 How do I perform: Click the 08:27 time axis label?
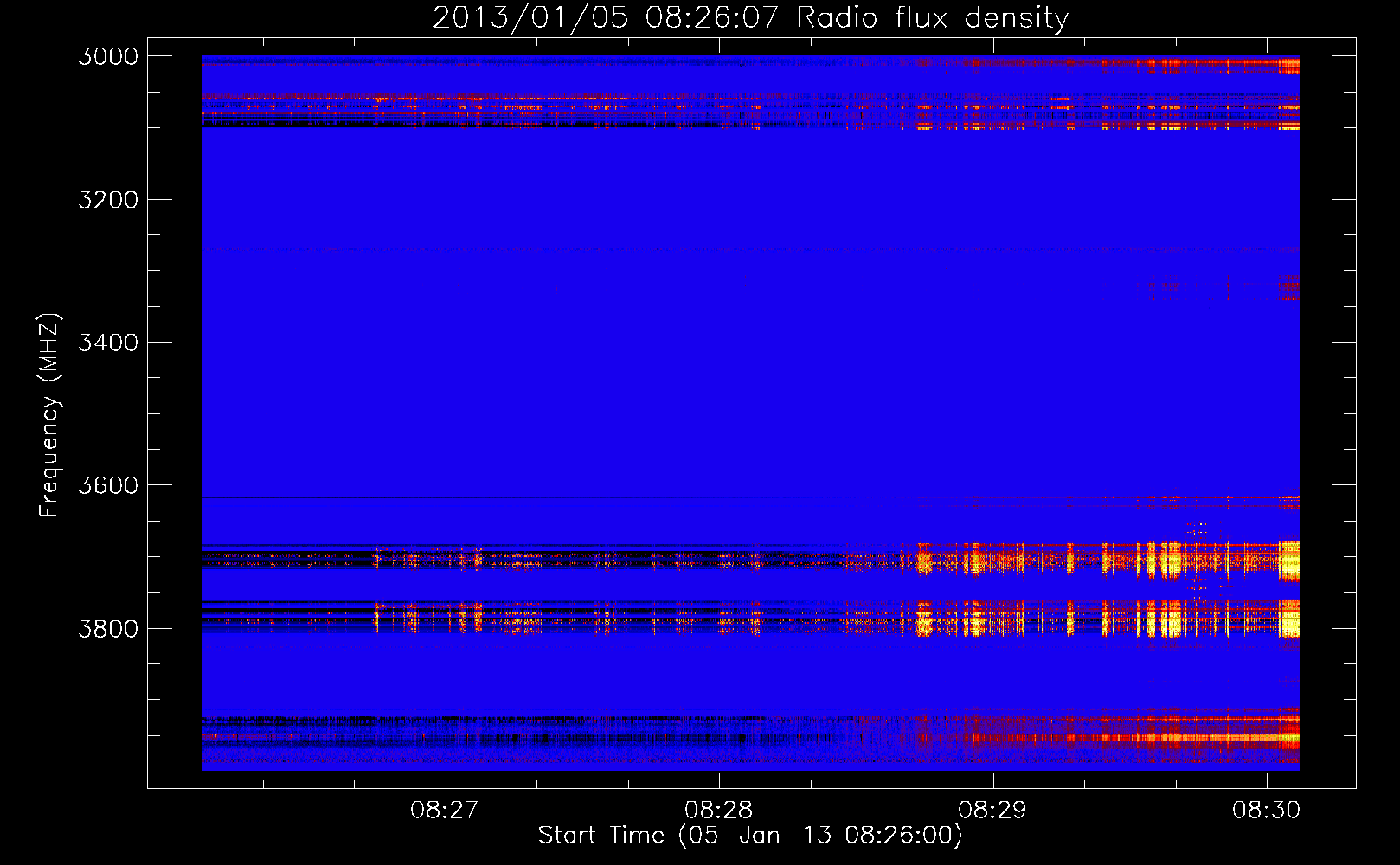445,811
